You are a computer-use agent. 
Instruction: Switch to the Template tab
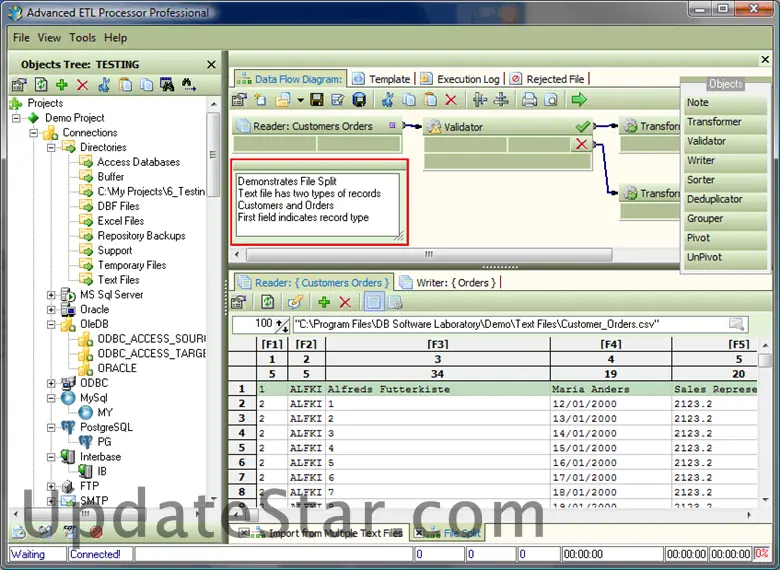pyautogui.click(x=382, y=79)
